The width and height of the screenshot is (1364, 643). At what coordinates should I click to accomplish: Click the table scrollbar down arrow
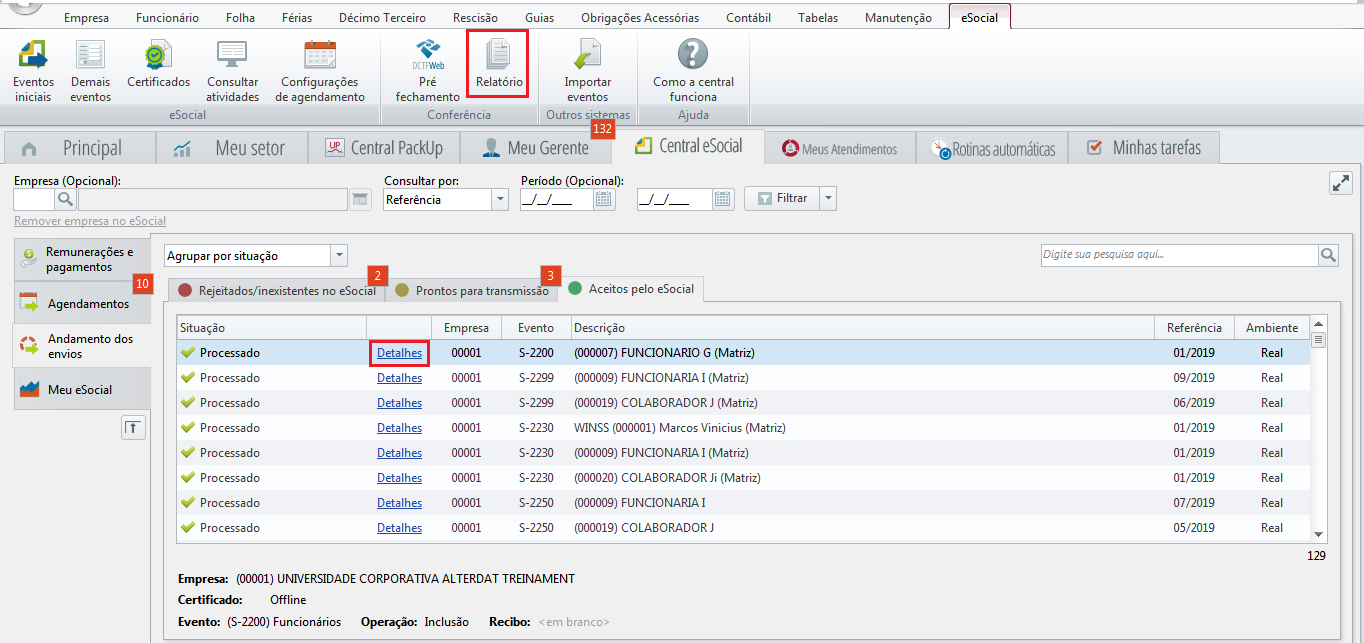pos(1318,535)
